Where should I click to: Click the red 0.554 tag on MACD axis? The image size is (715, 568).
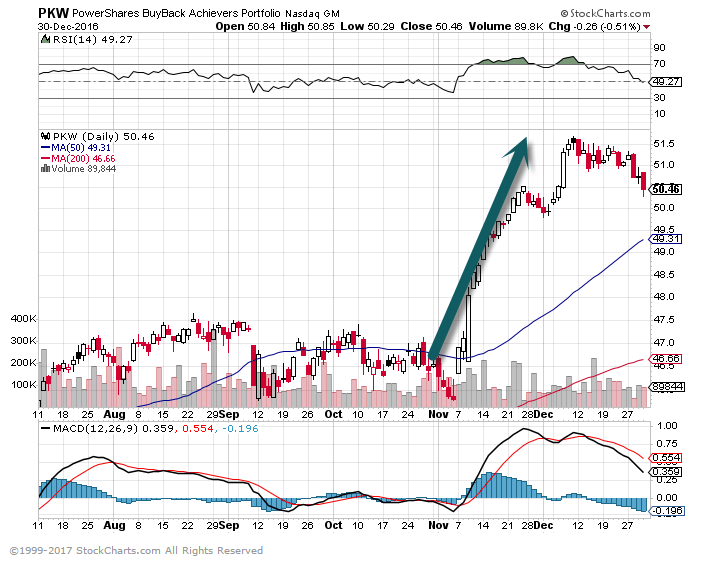pos(667,458)
